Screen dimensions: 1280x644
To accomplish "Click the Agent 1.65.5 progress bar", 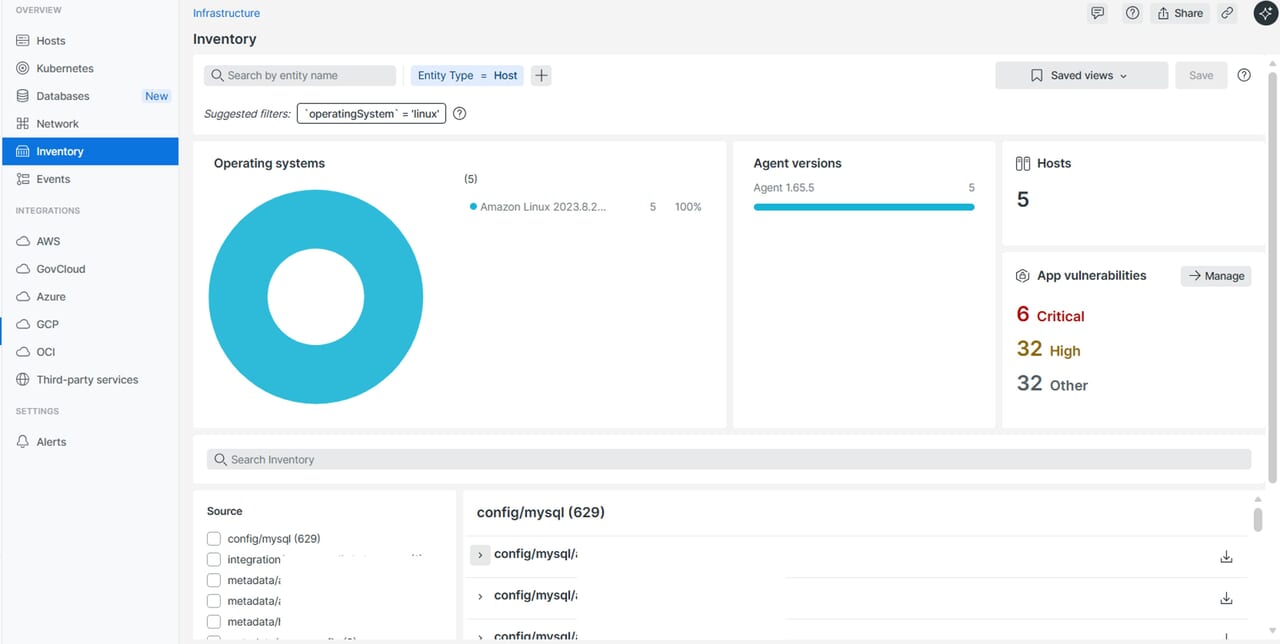I will 863,207.
